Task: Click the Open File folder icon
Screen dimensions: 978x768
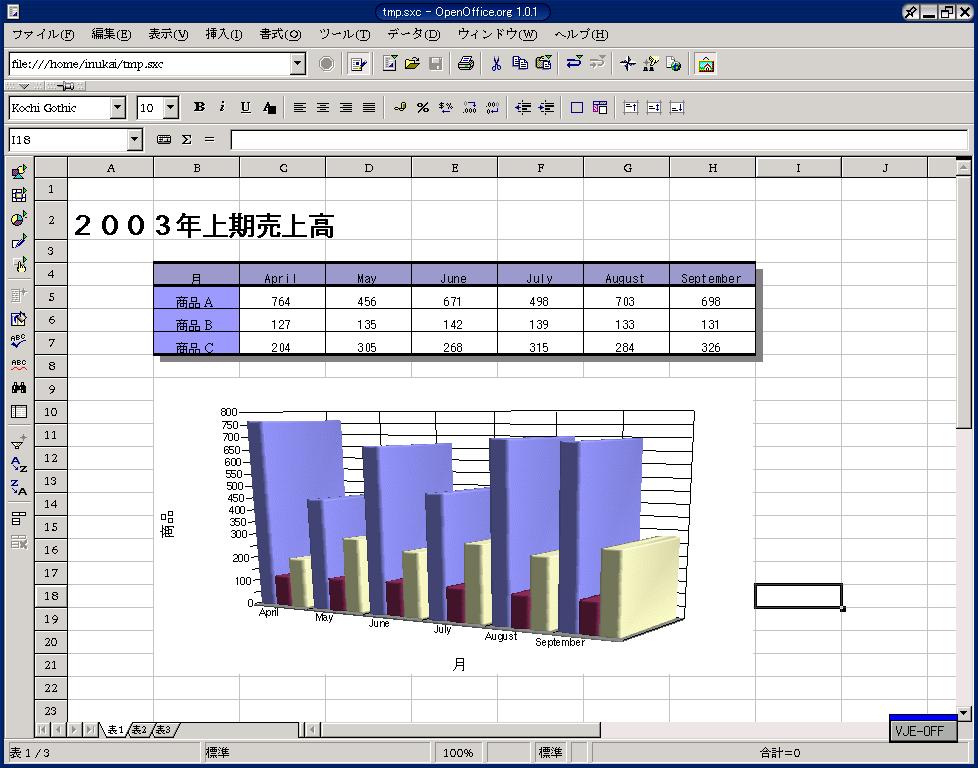Action: tap(412, 64)
